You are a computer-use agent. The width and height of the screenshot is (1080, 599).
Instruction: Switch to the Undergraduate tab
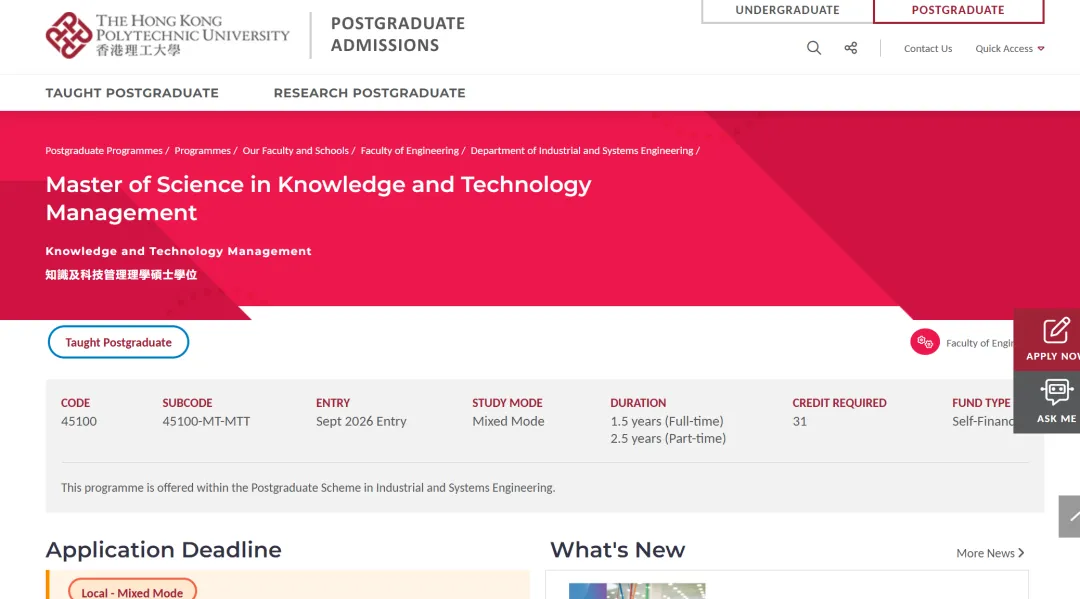(x=787, y=11)
